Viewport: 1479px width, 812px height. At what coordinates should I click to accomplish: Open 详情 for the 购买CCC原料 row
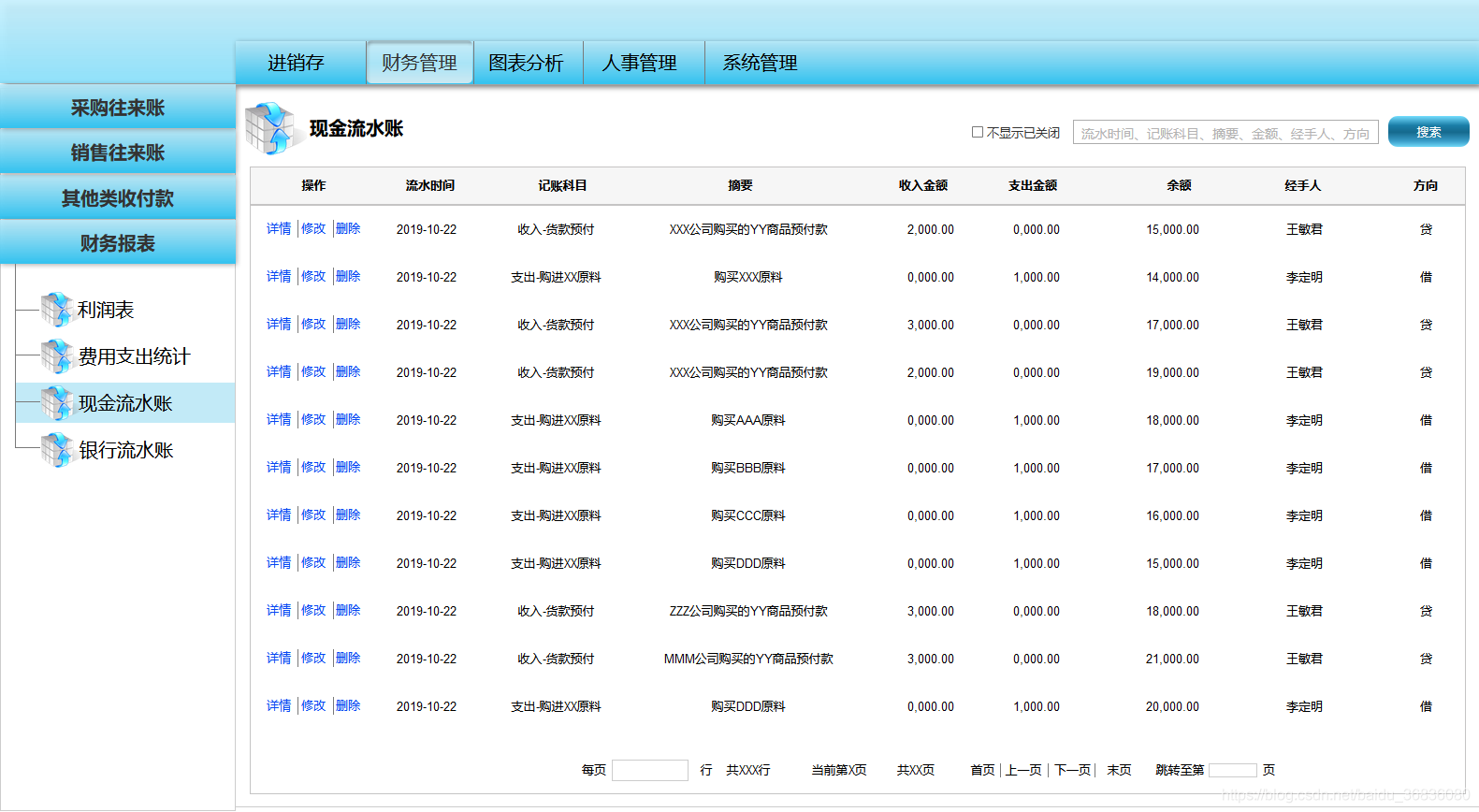pyautogui.click(x=279, y=515)
